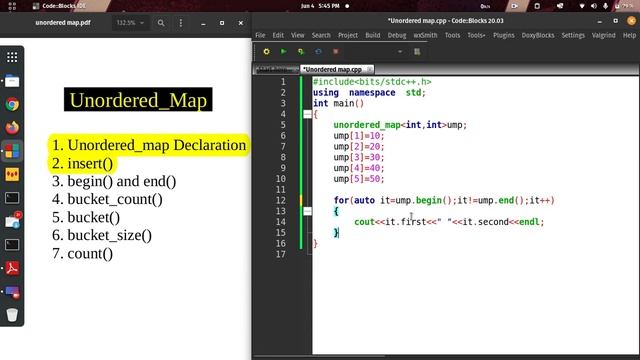Open the three-dot menu in PDF viewer

pyautogui.click(x=181, y=23)
